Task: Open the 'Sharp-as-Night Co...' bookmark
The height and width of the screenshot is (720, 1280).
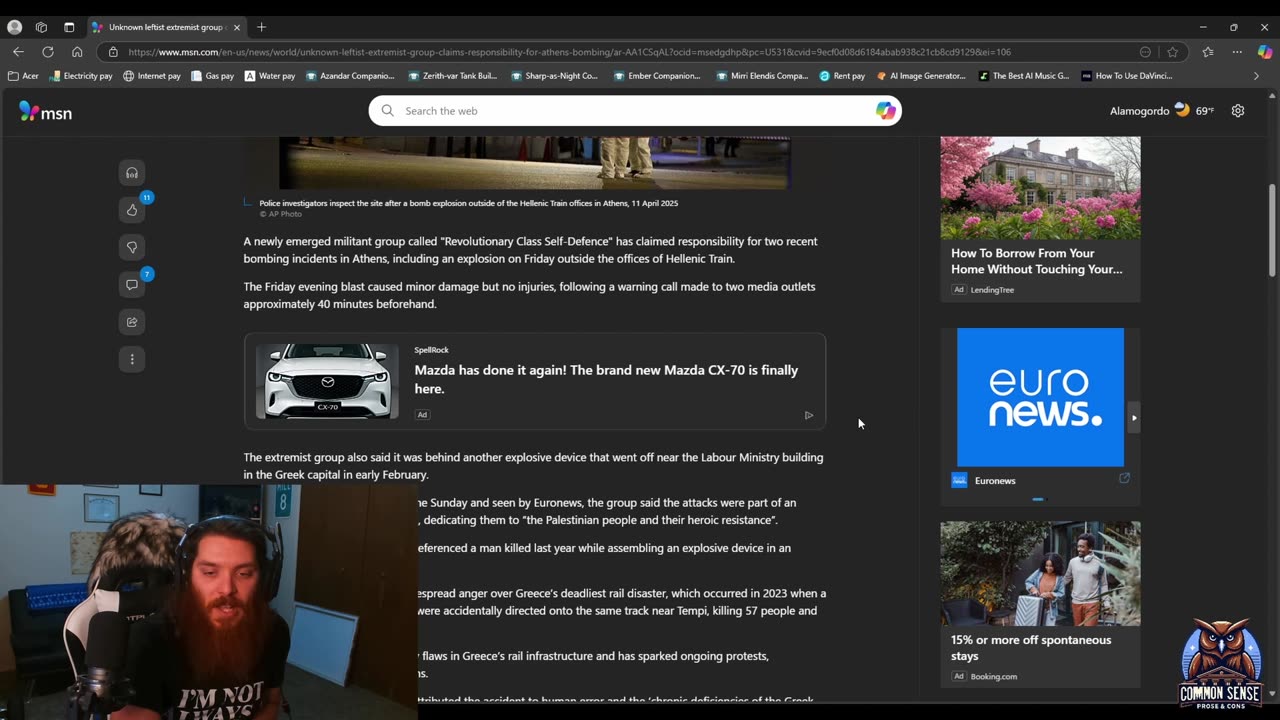Action: click(554, 76)
